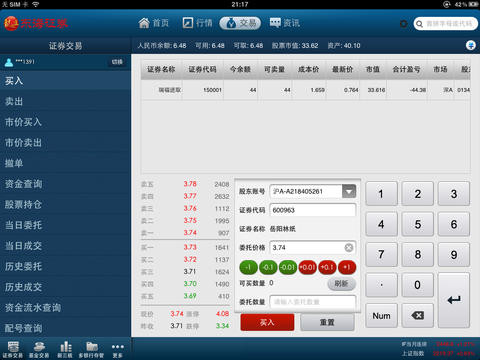Open 当日委托 today's orders
The image size is (480, 361).
tap(65, 225)
